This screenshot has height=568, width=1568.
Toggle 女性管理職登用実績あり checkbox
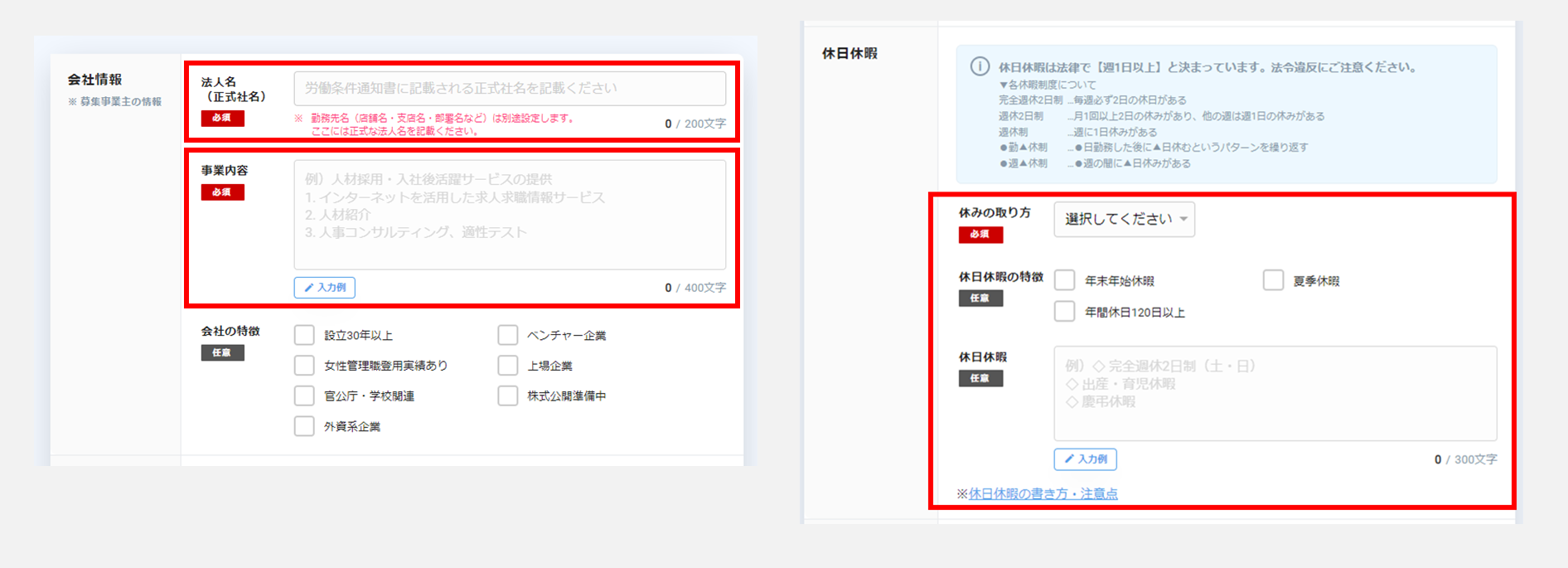coord(304,366)
